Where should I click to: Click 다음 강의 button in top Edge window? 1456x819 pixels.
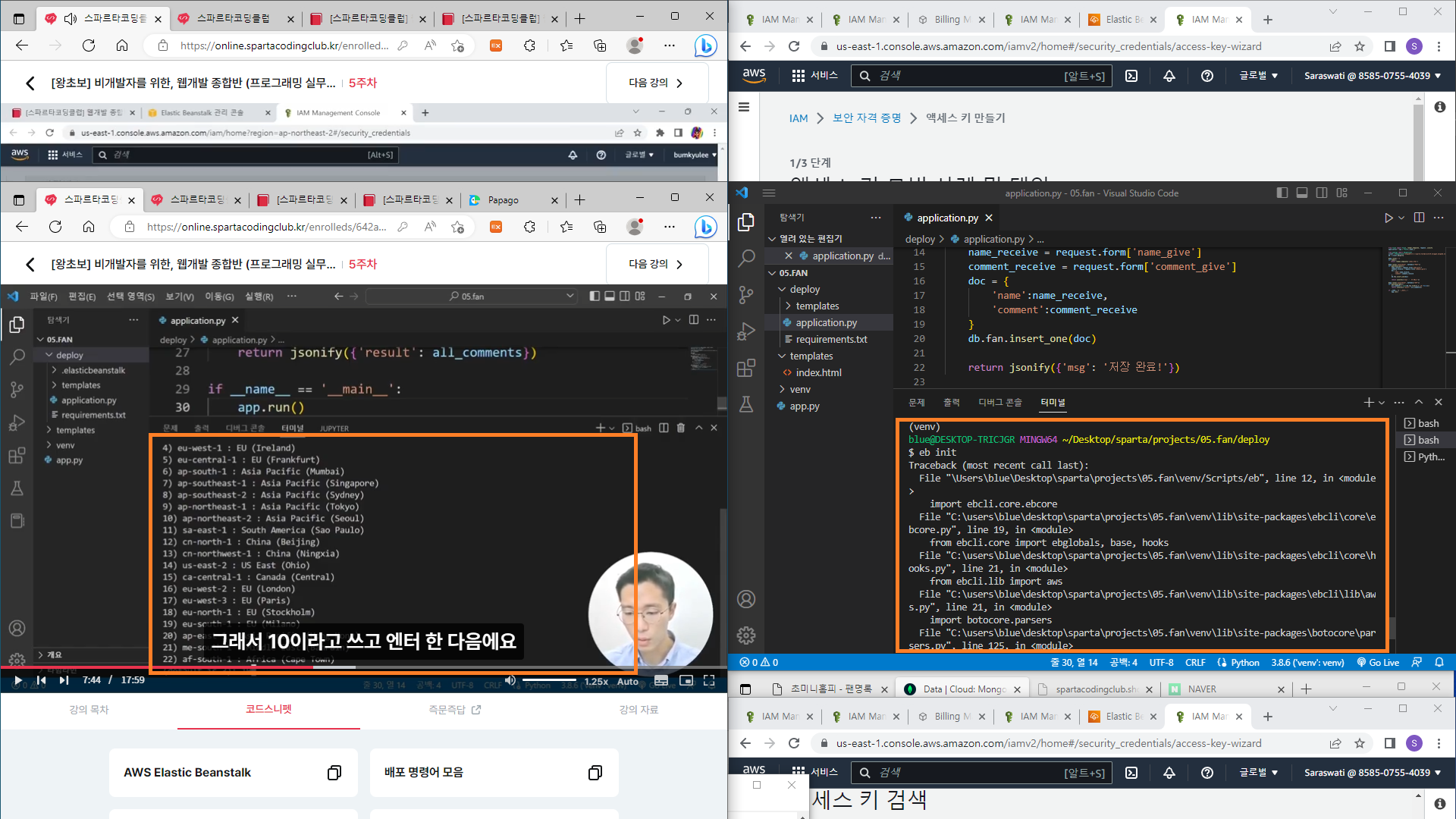click(657, 83)
